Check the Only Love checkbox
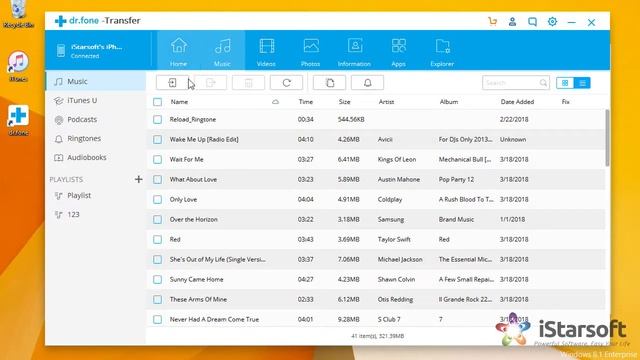The width and height of the screenshot is (640, 360). click(x=158, y=200)
